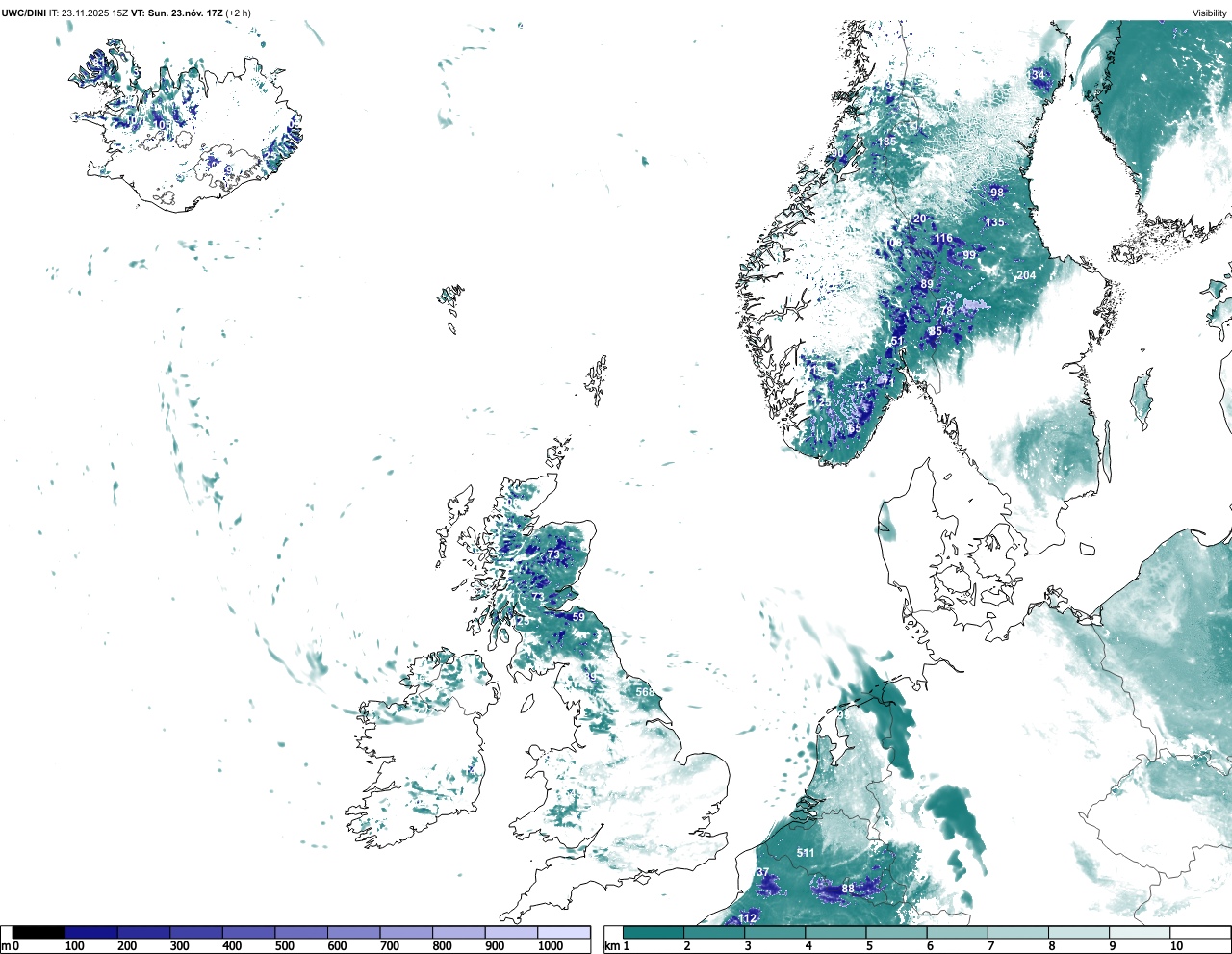Click the '511' value over Belgium
Image resolution: width=1232 pixels, height=954 pixels.
coord(806,853)
